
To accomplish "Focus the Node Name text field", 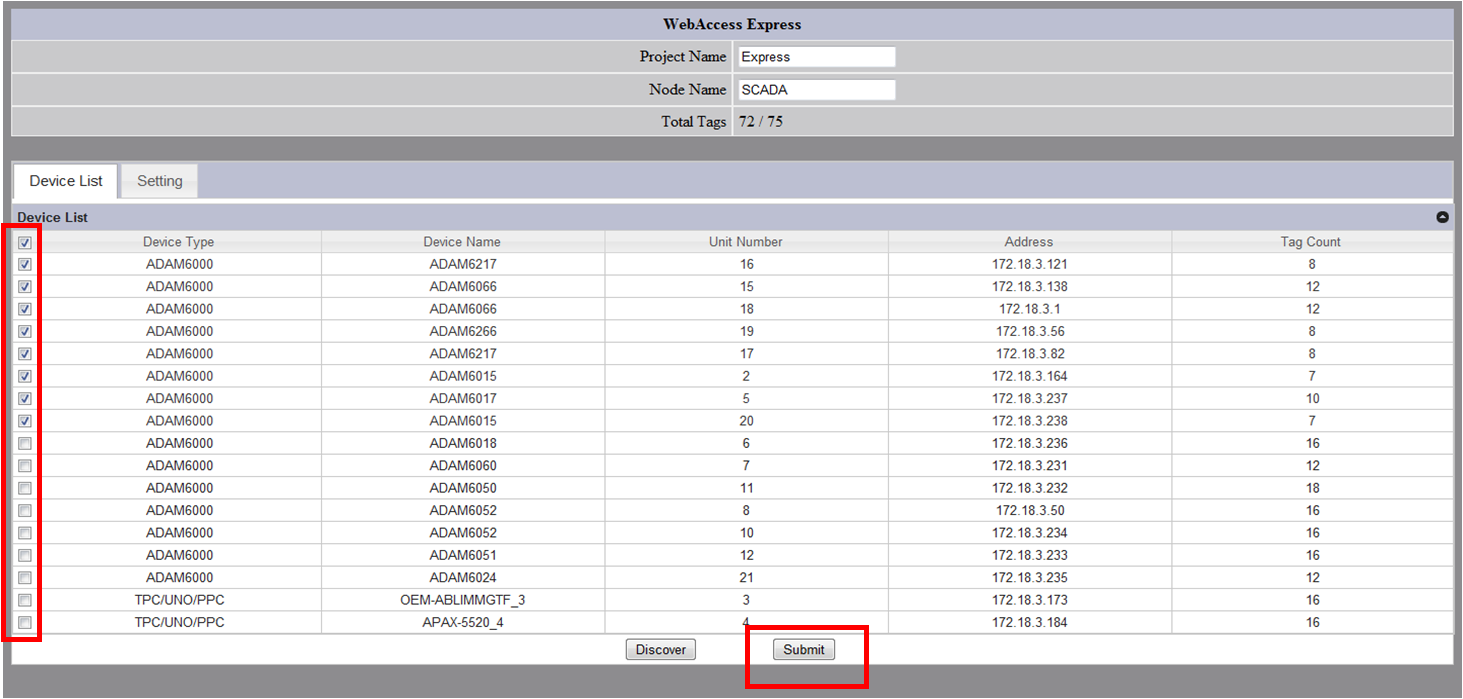I will pyautogui.click(x=816, y=90).
